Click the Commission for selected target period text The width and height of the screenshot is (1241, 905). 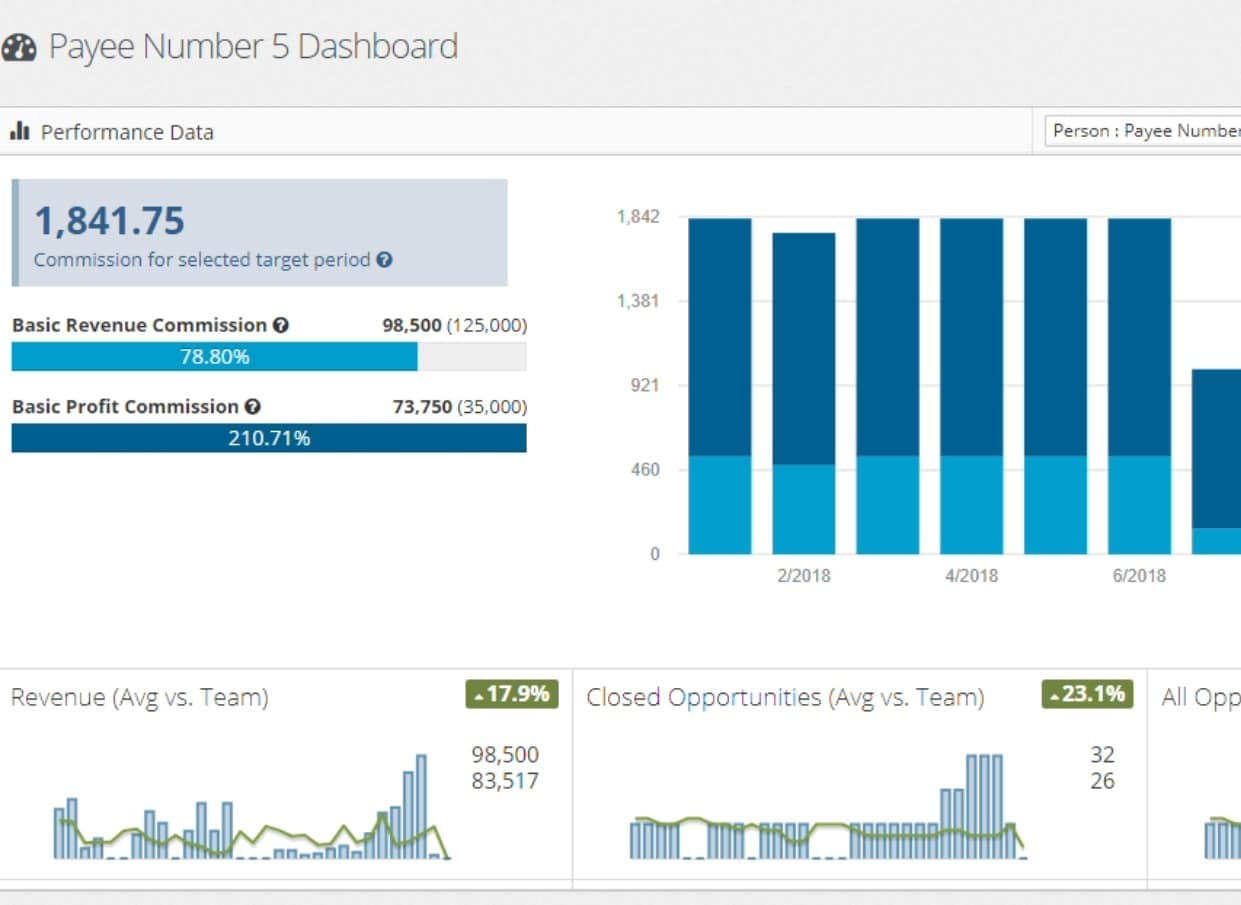coord(202,260)
